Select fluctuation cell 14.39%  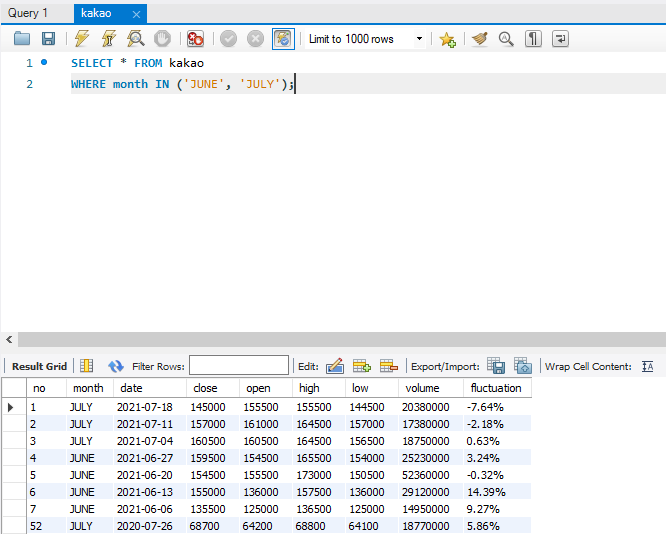click(497, 492)
